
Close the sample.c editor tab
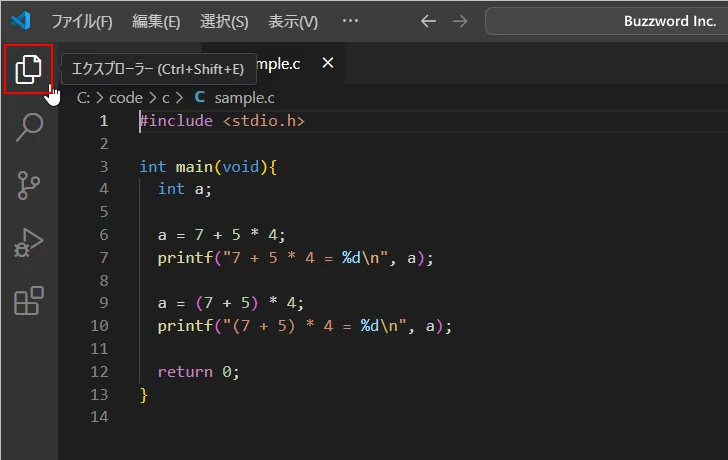[328, 63]
